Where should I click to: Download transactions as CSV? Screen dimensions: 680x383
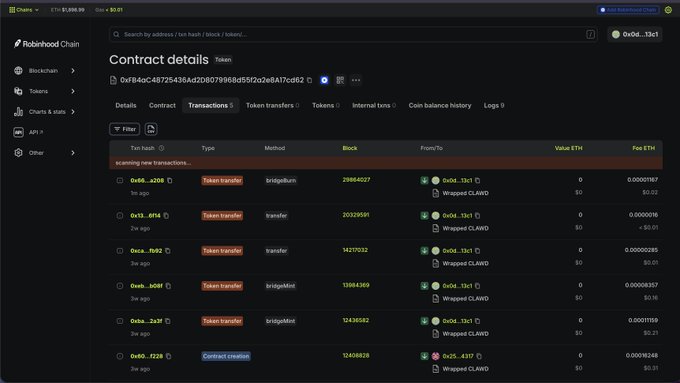151,129
